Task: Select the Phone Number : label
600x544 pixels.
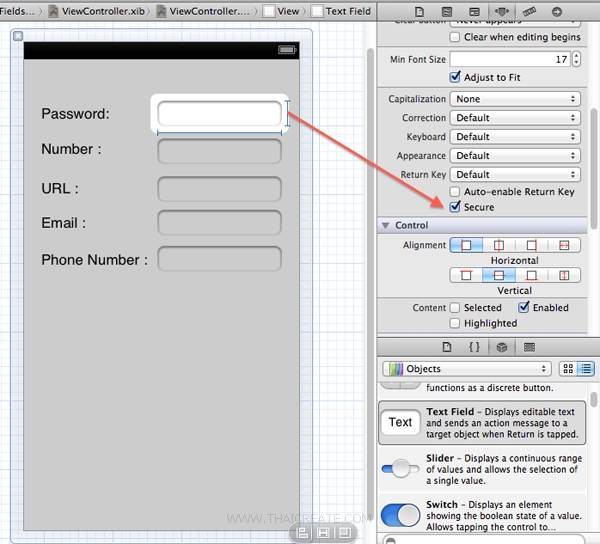Action: pos(95,260)
